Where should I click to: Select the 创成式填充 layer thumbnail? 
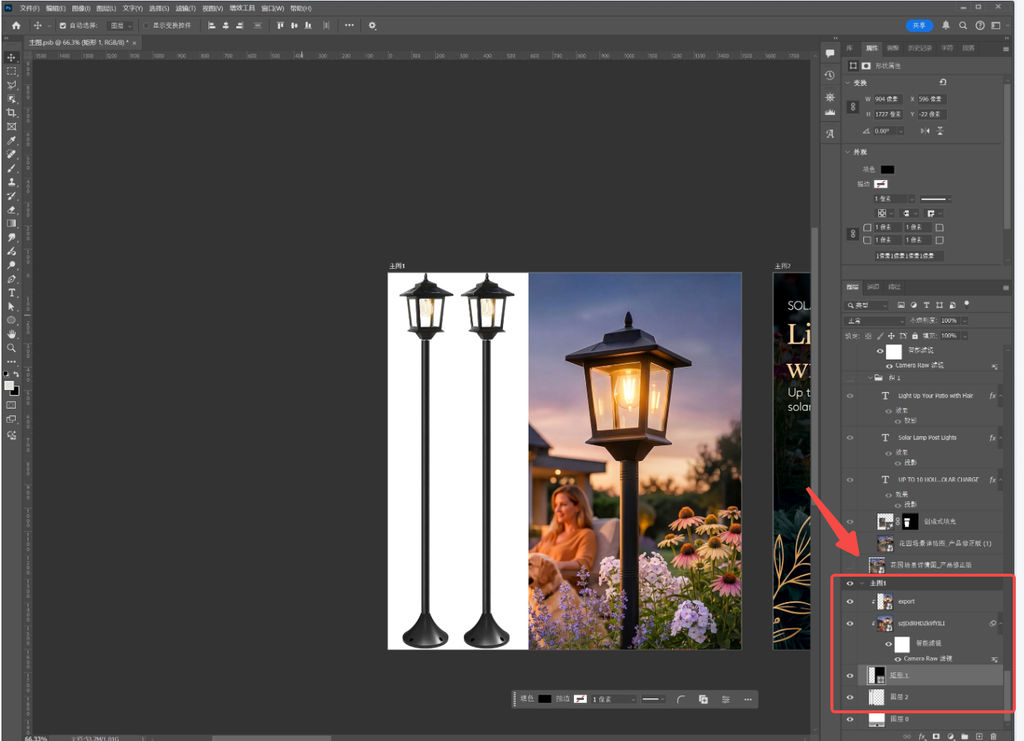coord(885,521)
